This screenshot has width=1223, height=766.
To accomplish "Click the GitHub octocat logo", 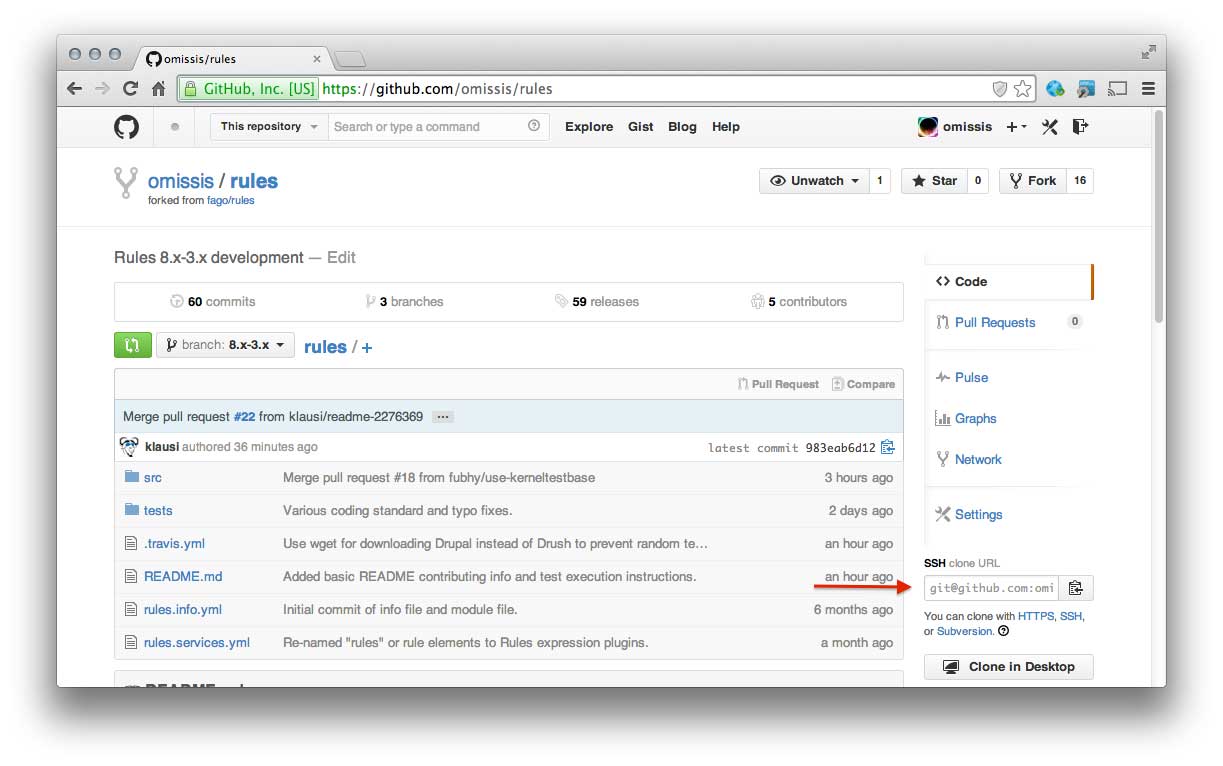I will point(126,127).
